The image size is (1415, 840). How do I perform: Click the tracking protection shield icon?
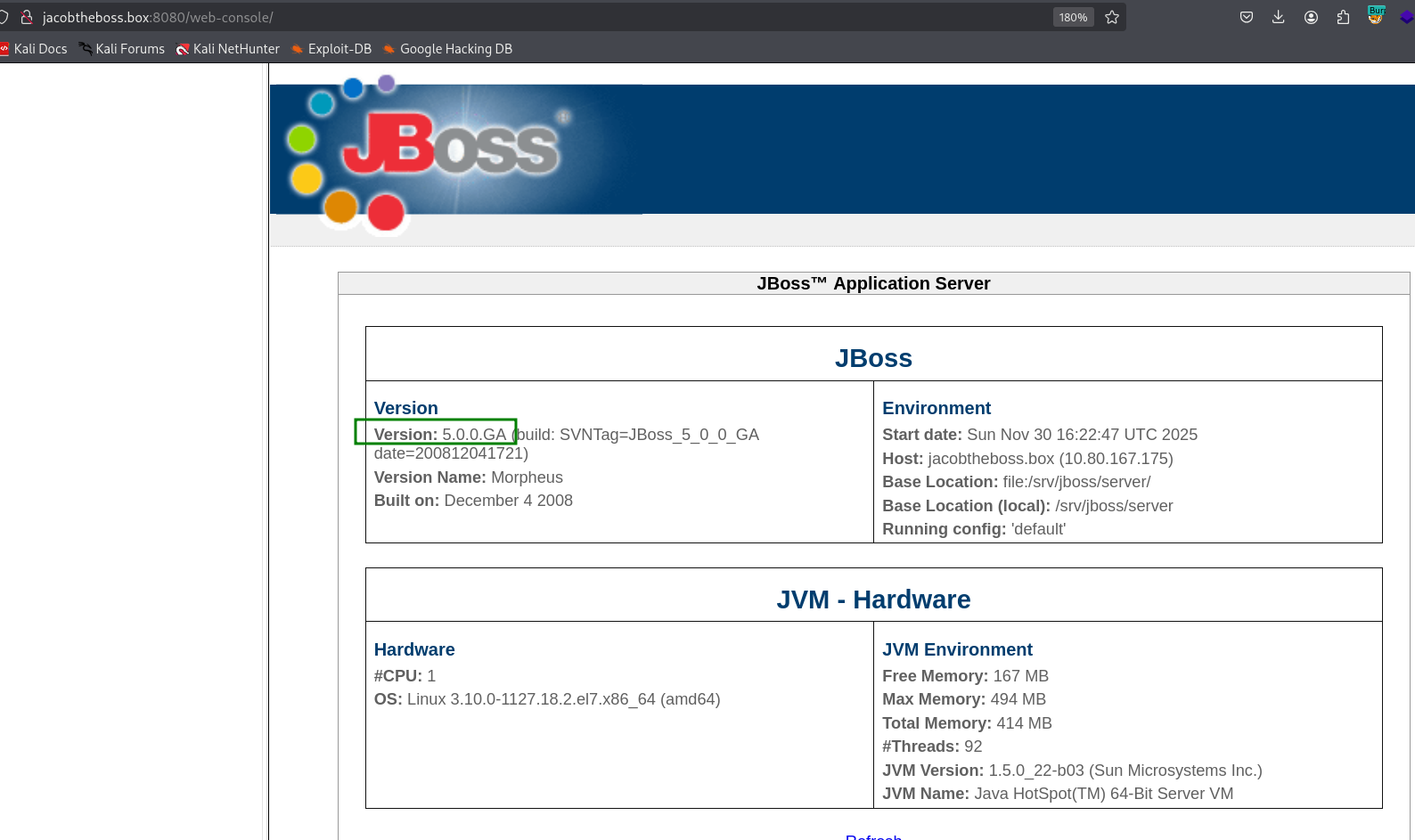(x=4, y=17)
